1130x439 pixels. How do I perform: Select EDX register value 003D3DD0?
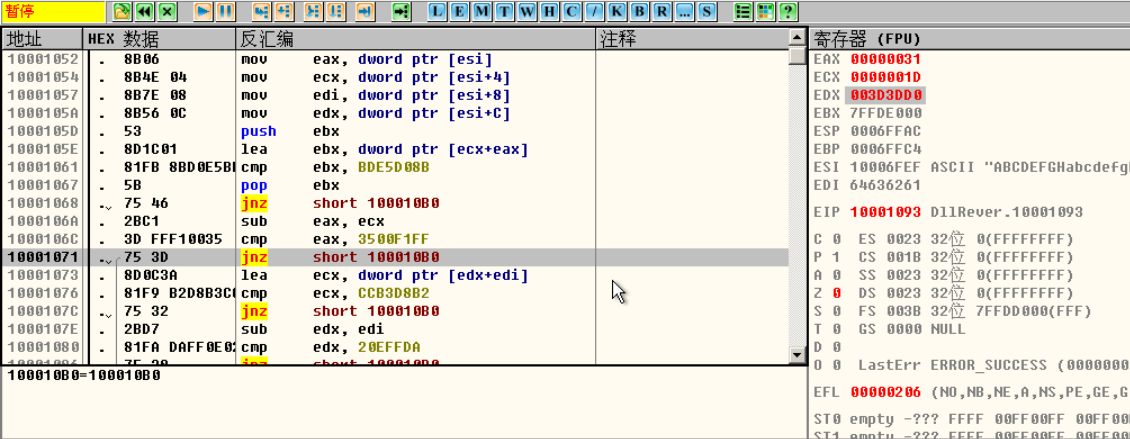886,95
